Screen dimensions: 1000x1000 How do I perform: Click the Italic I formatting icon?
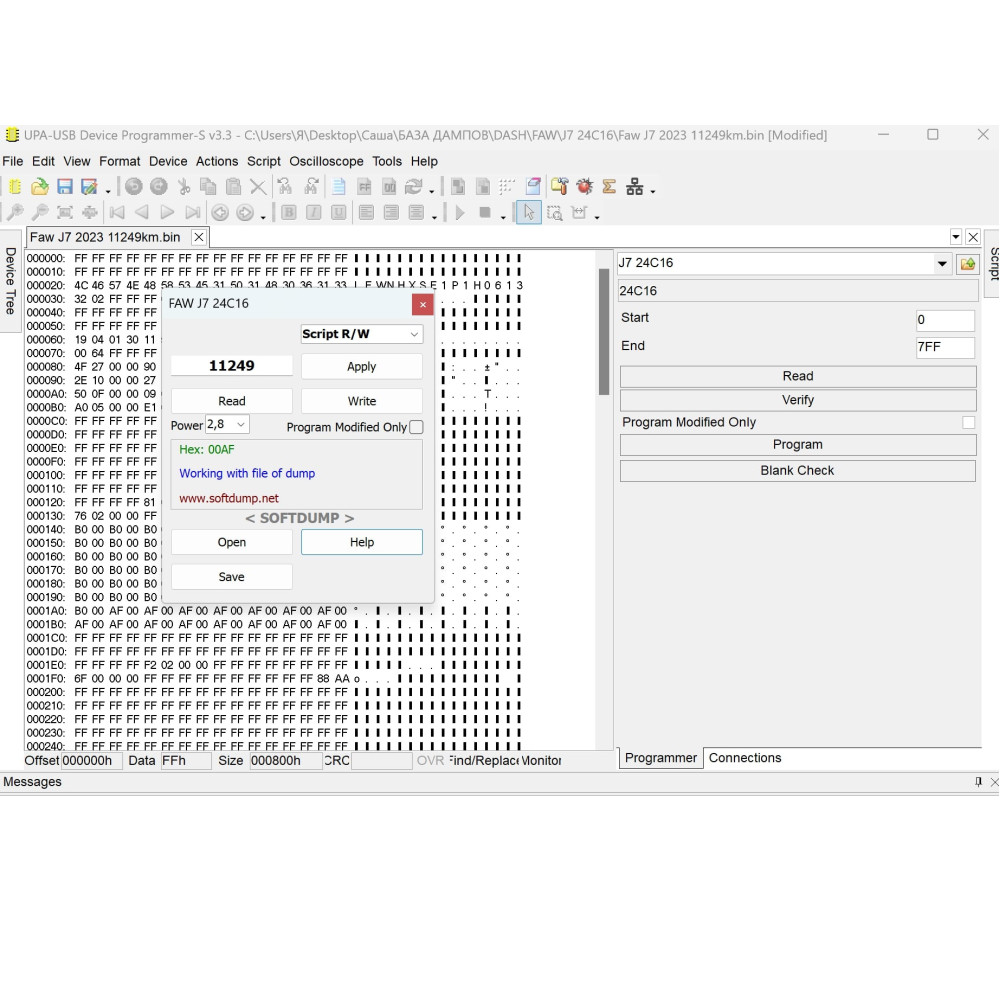point(313,212)
